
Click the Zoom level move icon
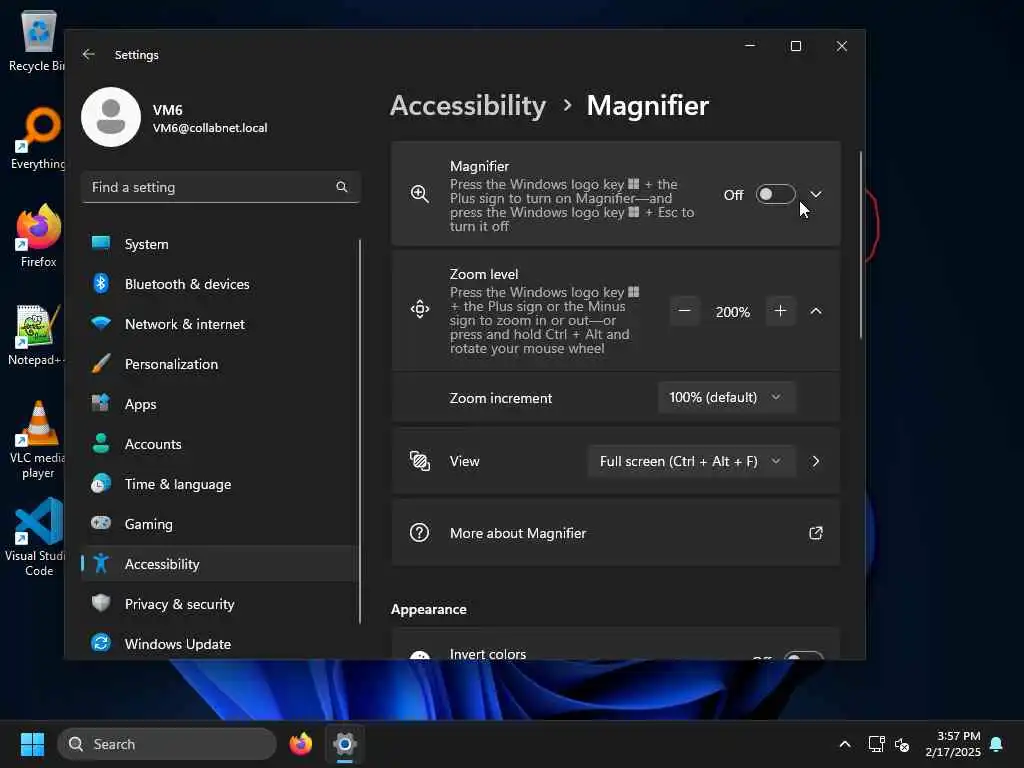coord(420,310)
